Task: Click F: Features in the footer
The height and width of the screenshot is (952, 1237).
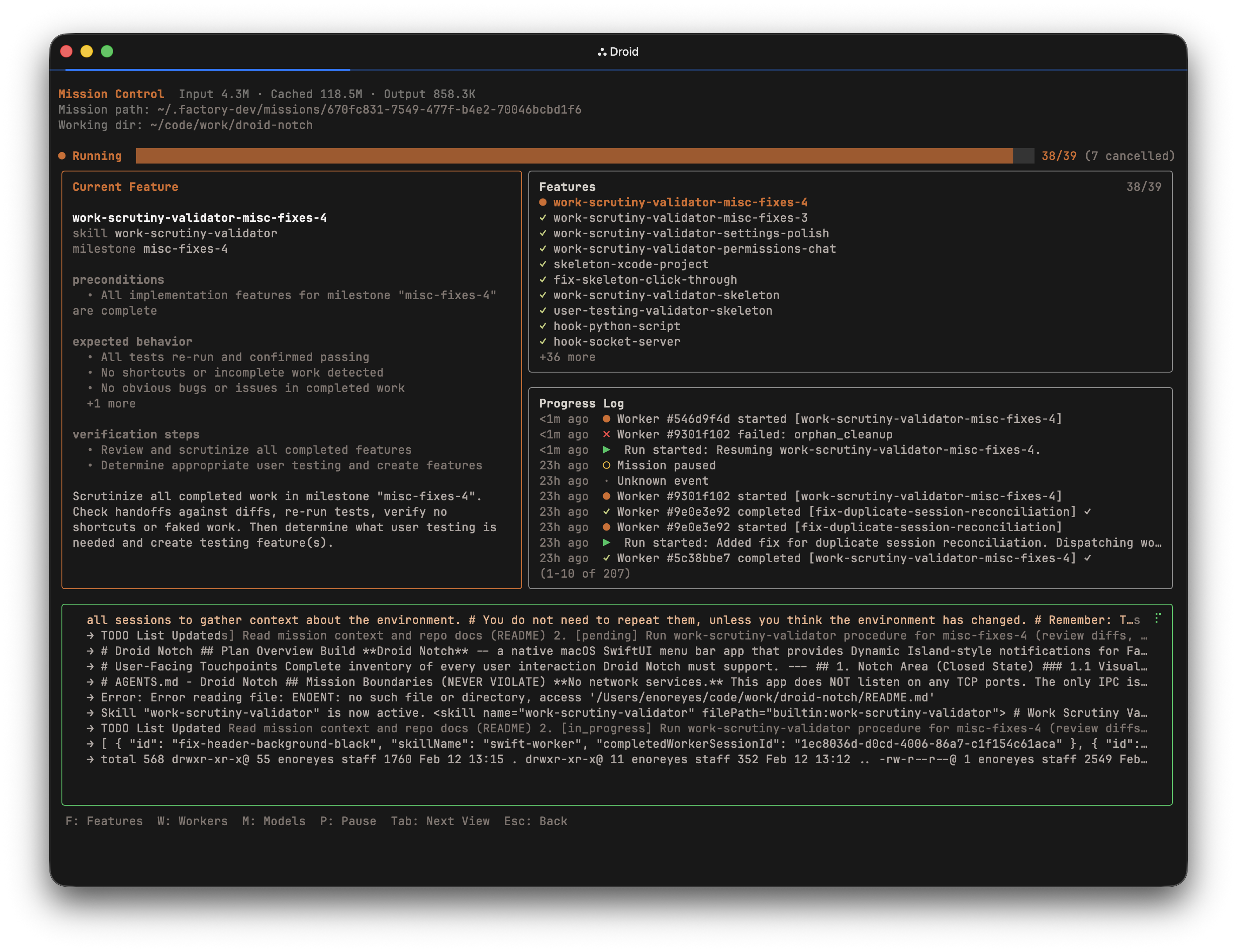Action: pyautogui.click(x=104, y=821)
